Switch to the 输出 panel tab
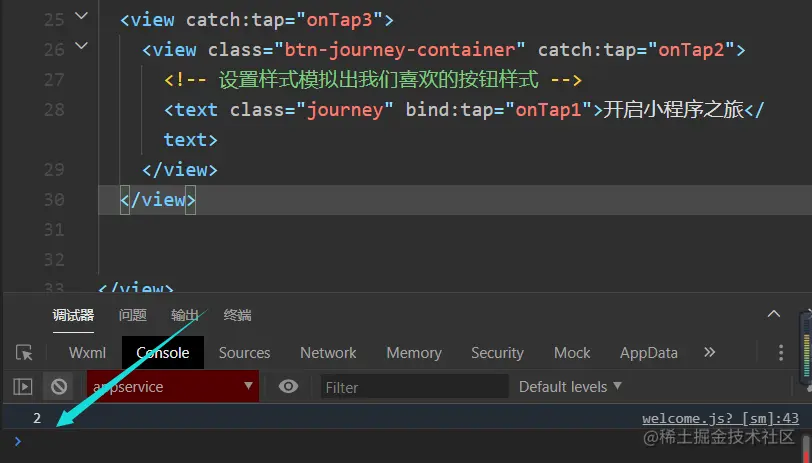This screenshot has width=812, height=463. 185,315
